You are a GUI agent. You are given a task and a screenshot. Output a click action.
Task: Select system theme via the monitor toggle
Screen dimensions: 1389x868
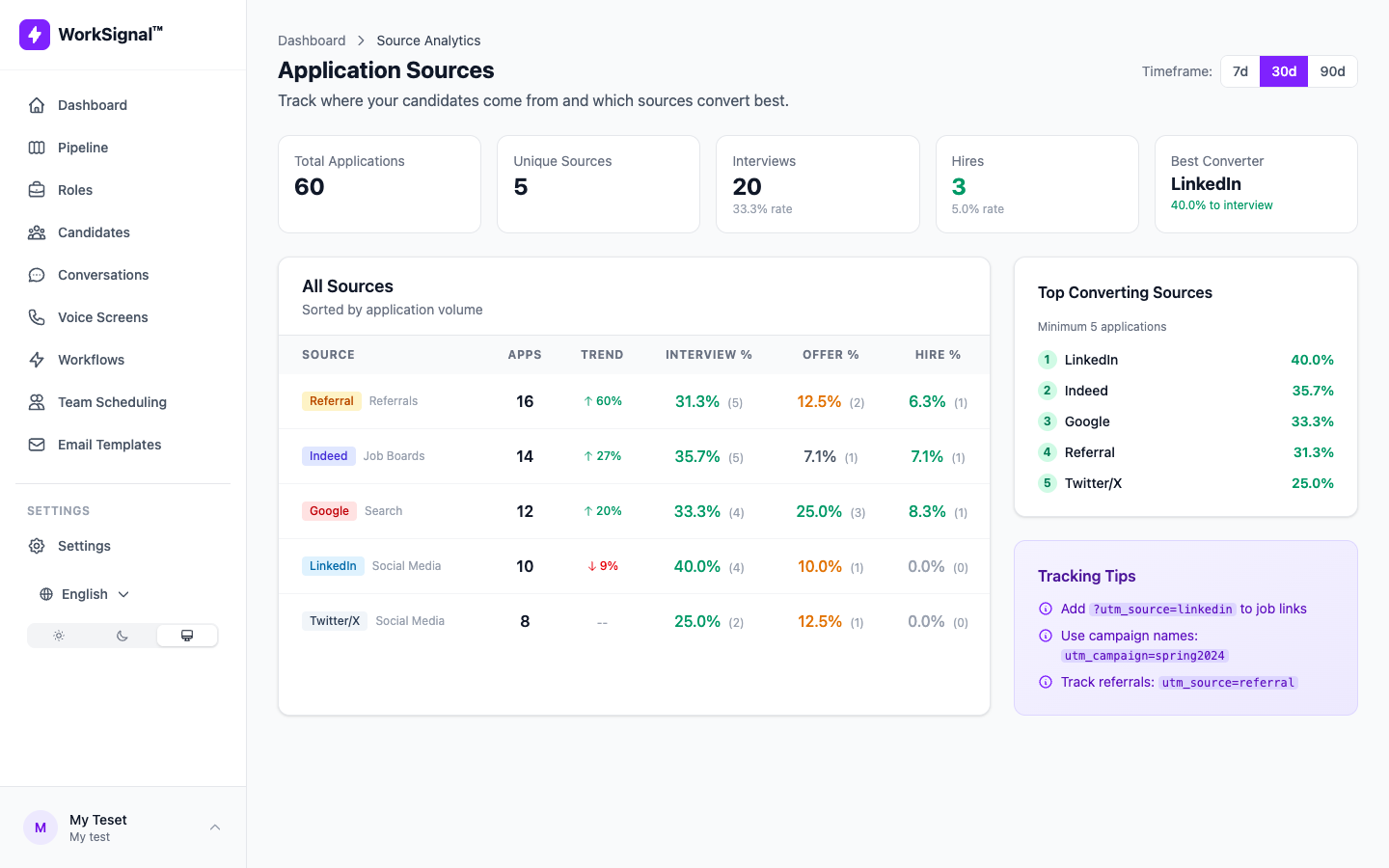tap(187, 636)
